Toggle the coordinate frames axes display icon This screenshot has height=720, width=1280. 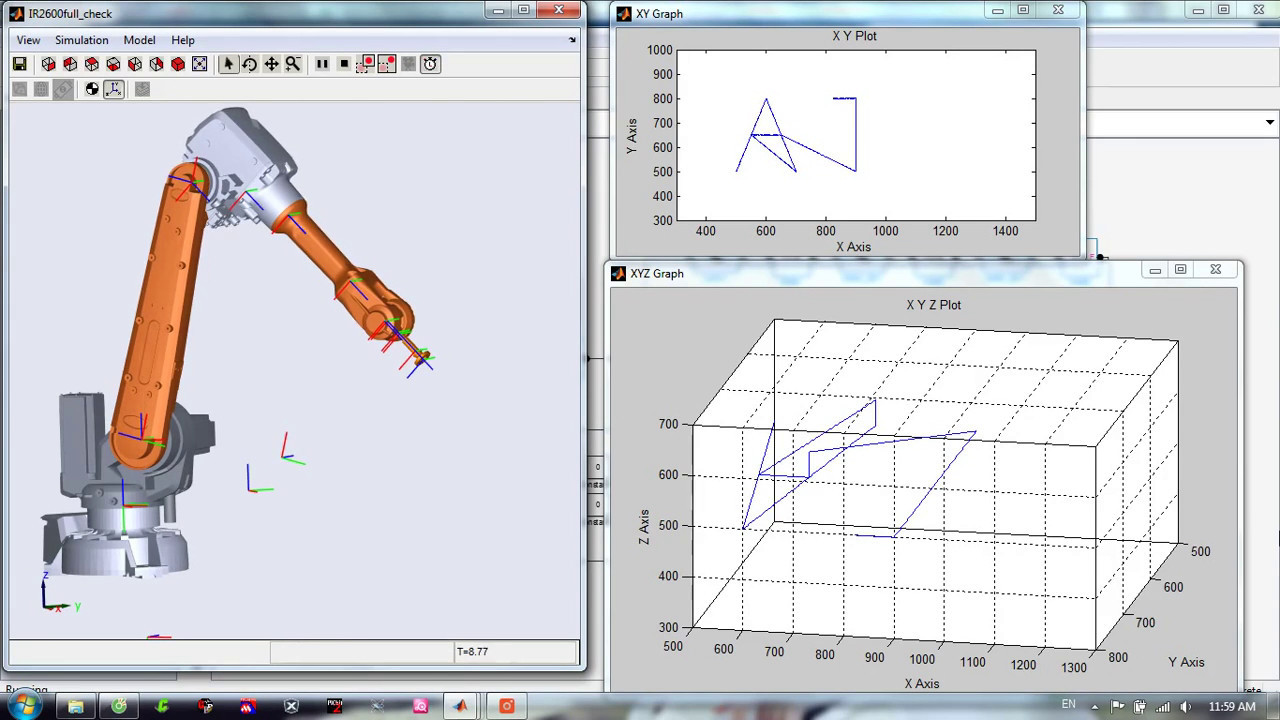pos(114,89)
